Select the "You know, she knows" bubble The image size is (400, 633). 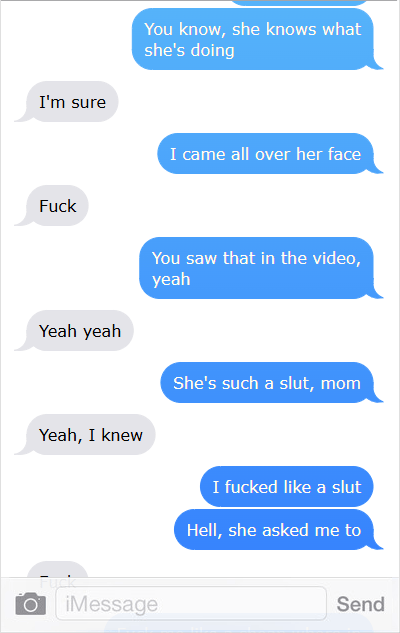coord(253,39)
